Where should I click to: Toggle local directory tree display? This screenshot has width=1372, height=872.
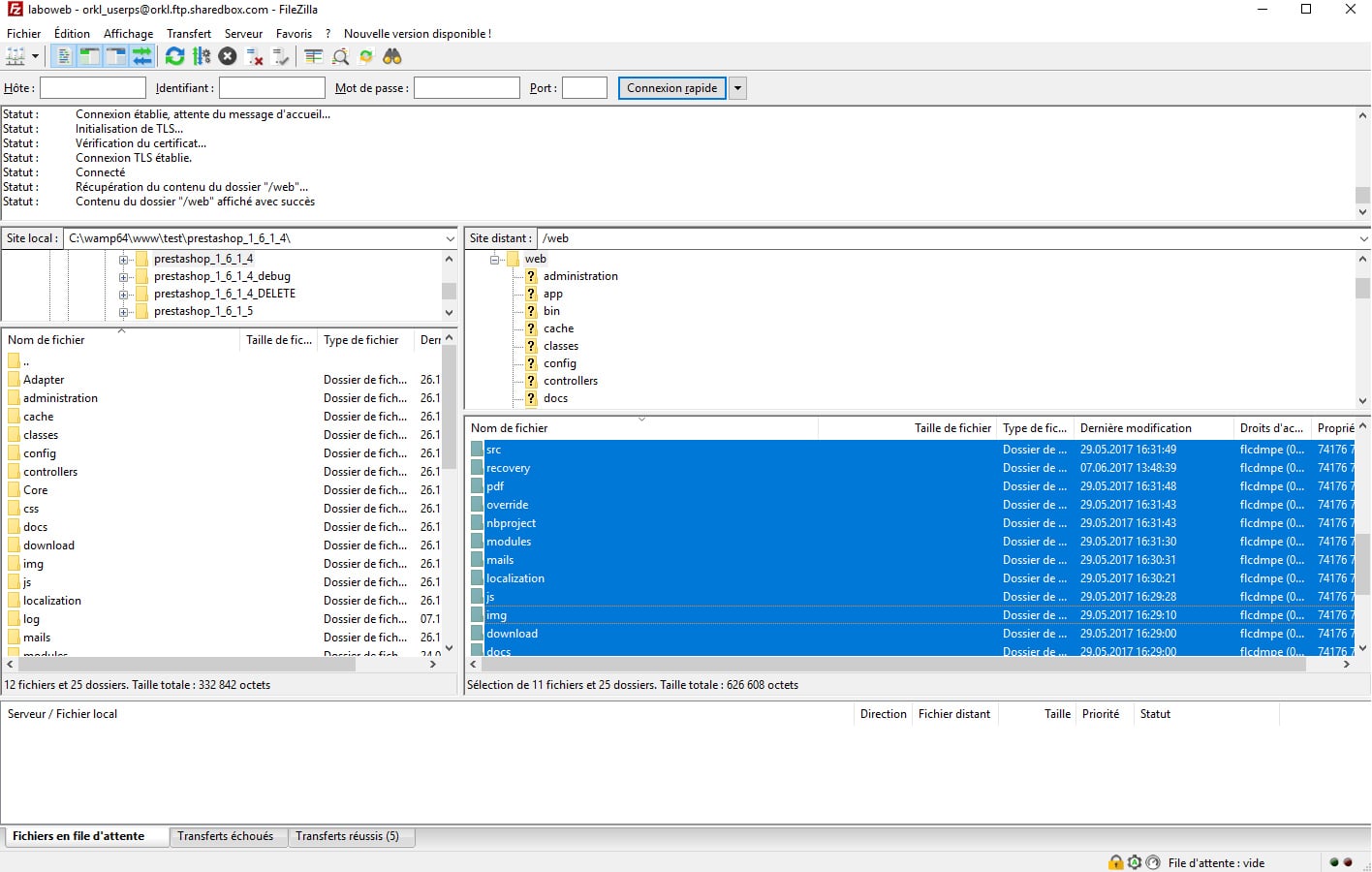pyautogui.click(x=89, y=56)
